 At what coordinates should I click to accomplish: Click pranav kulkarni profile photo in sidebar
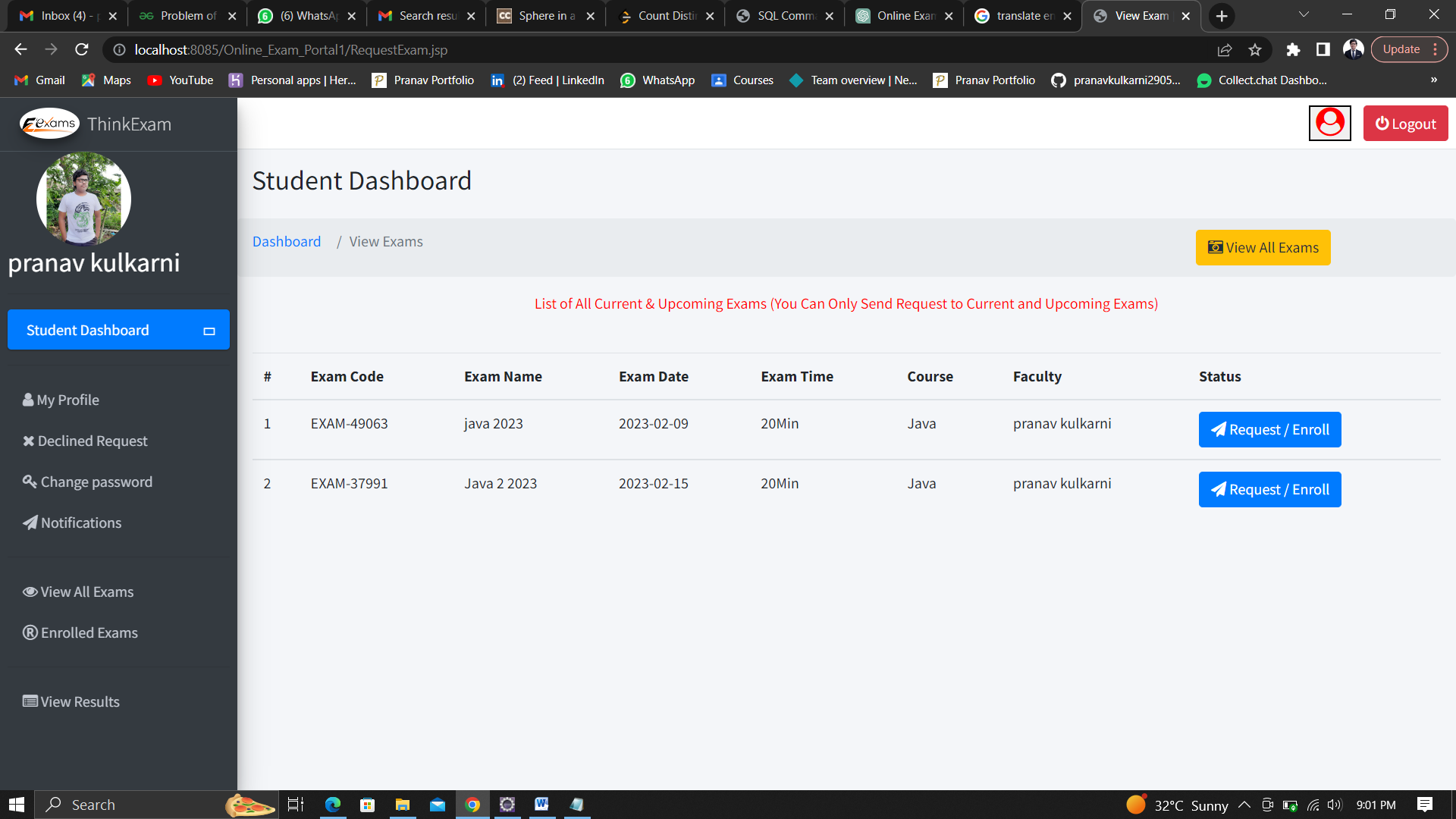83,199
